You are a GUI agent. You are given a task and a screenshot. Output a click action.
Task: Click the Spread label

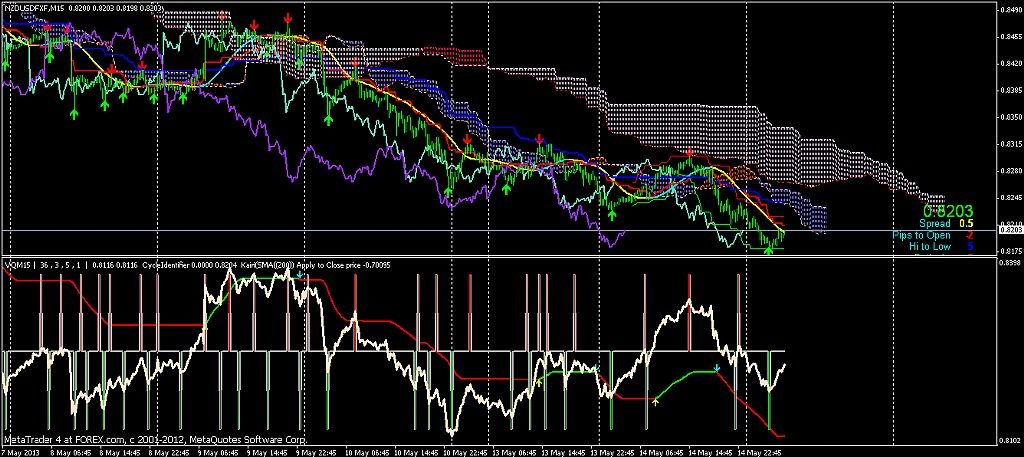[x=935, y=223]
